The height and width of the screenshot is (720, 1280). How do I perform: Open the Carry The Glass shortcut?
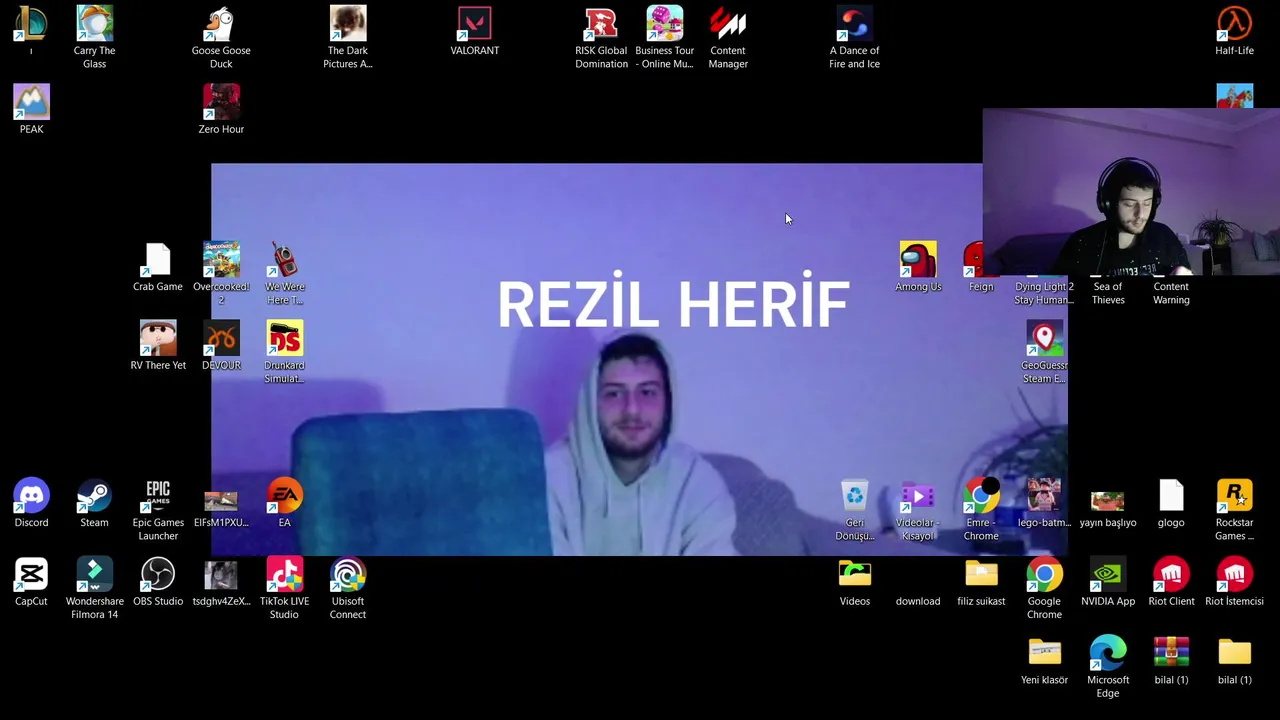tap(94, 24)
